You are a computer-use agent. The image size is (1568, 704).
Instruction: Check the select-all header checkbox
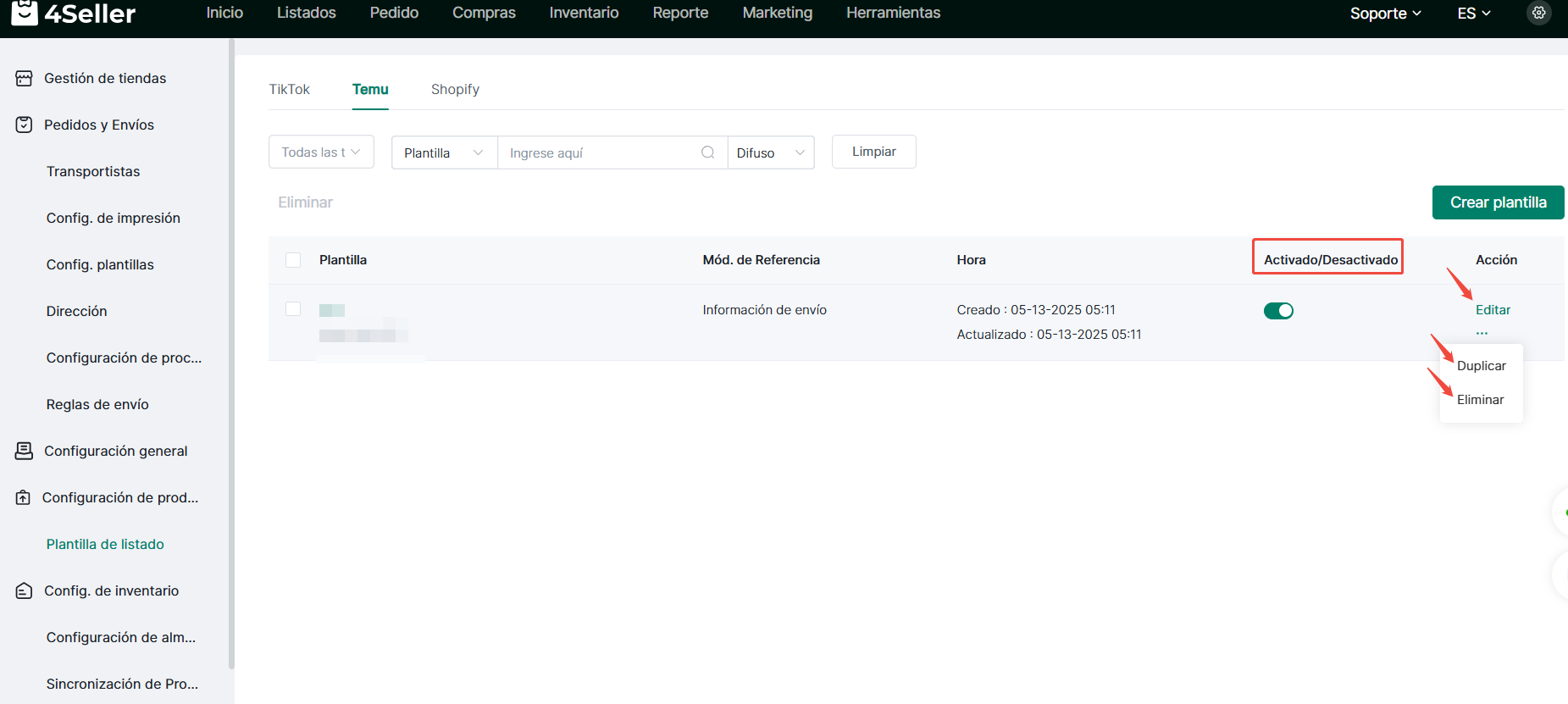[293, 260]
